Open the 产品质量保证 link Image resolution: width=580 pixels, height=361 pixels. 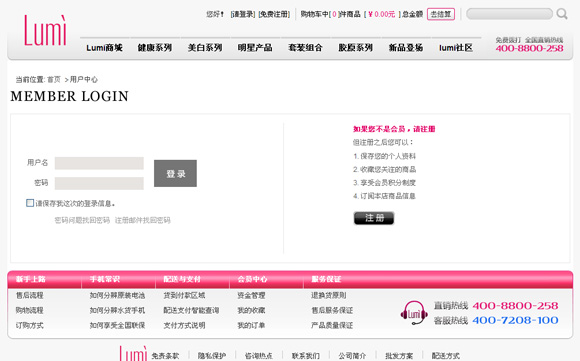pos(332,325)
